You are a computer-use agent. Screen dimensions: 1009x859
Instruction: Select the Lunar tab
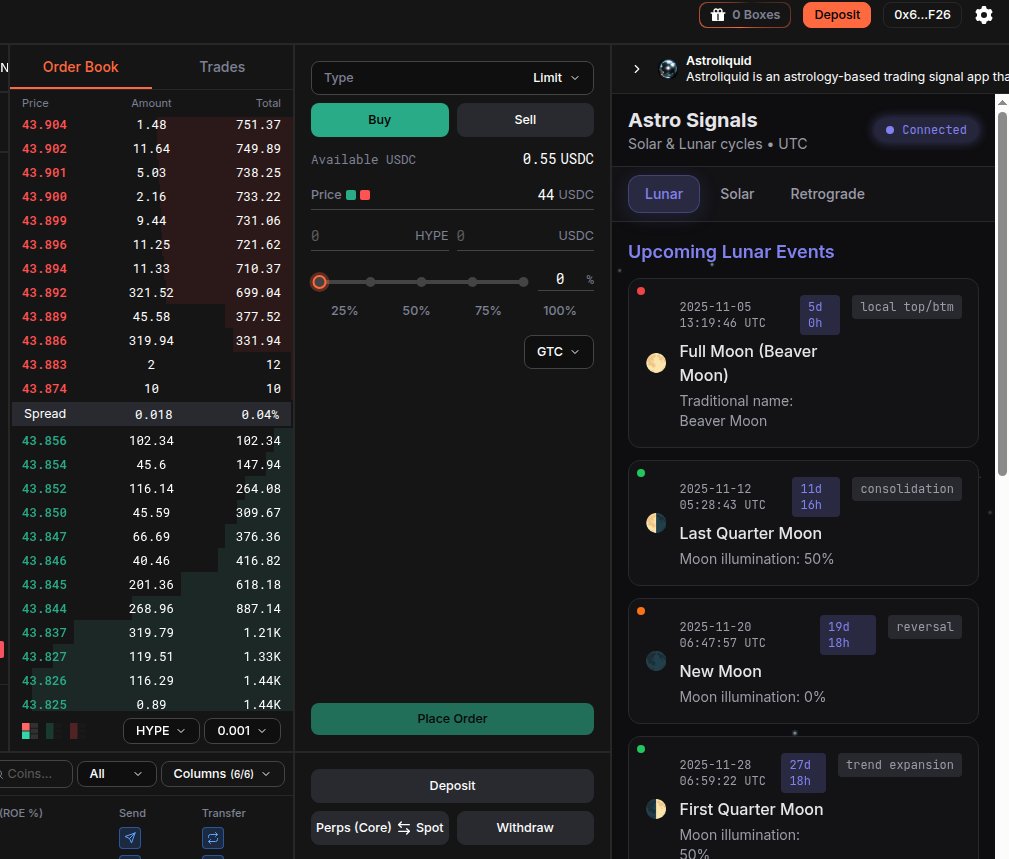(663, 194)
